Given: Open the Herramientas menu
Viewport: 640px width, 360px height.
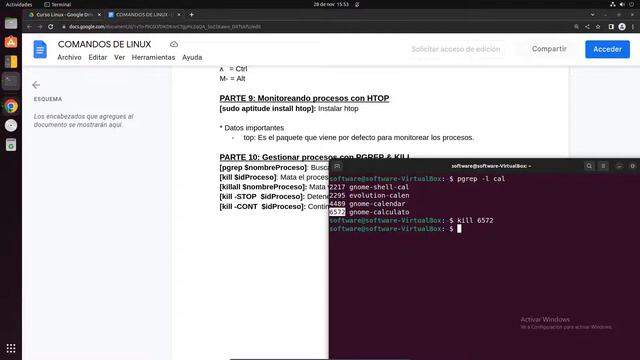Looking at the screenshot, I should (153, 58).
